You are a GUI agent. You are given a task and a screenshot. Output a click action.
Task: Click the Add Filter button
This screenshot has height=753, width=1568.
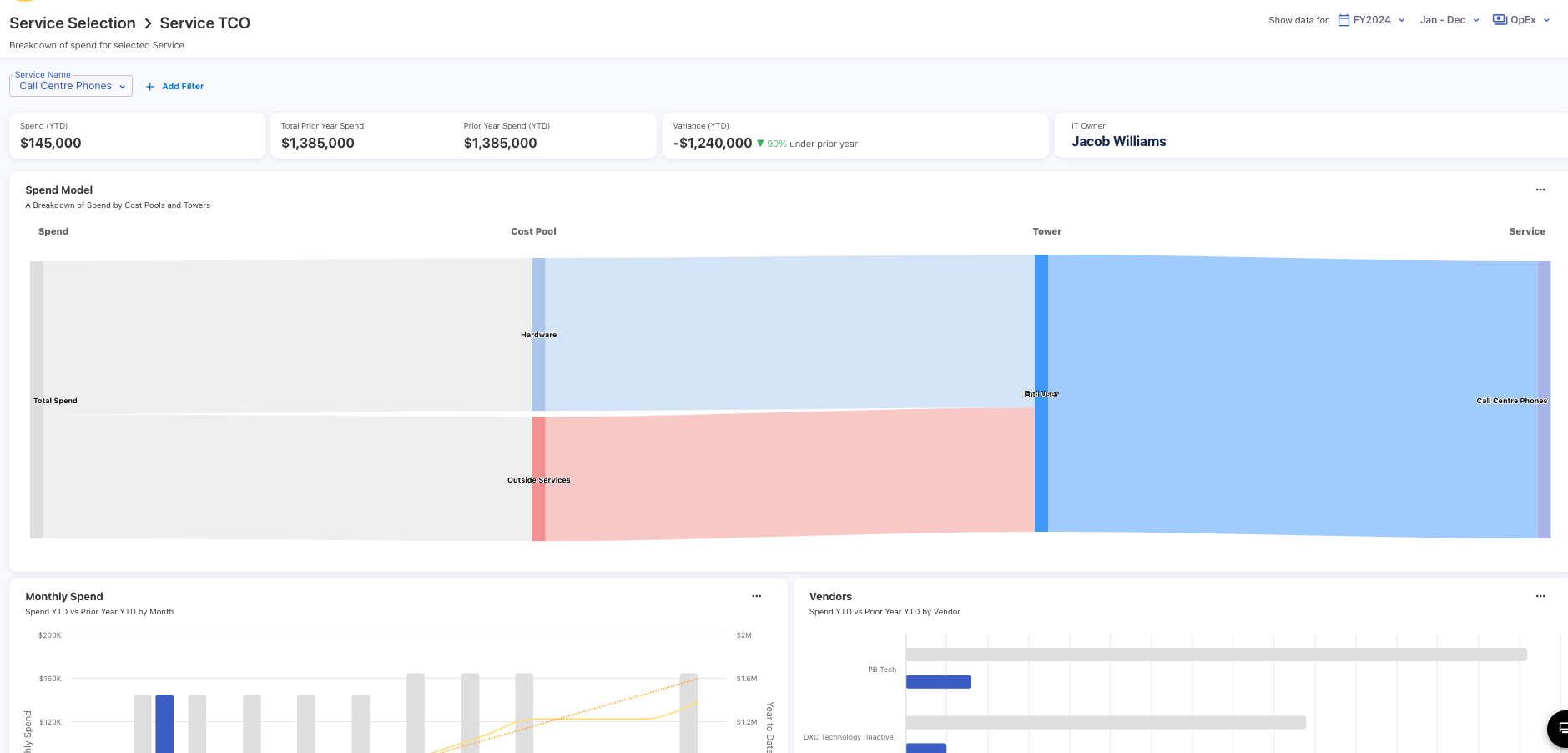[182, 87]
